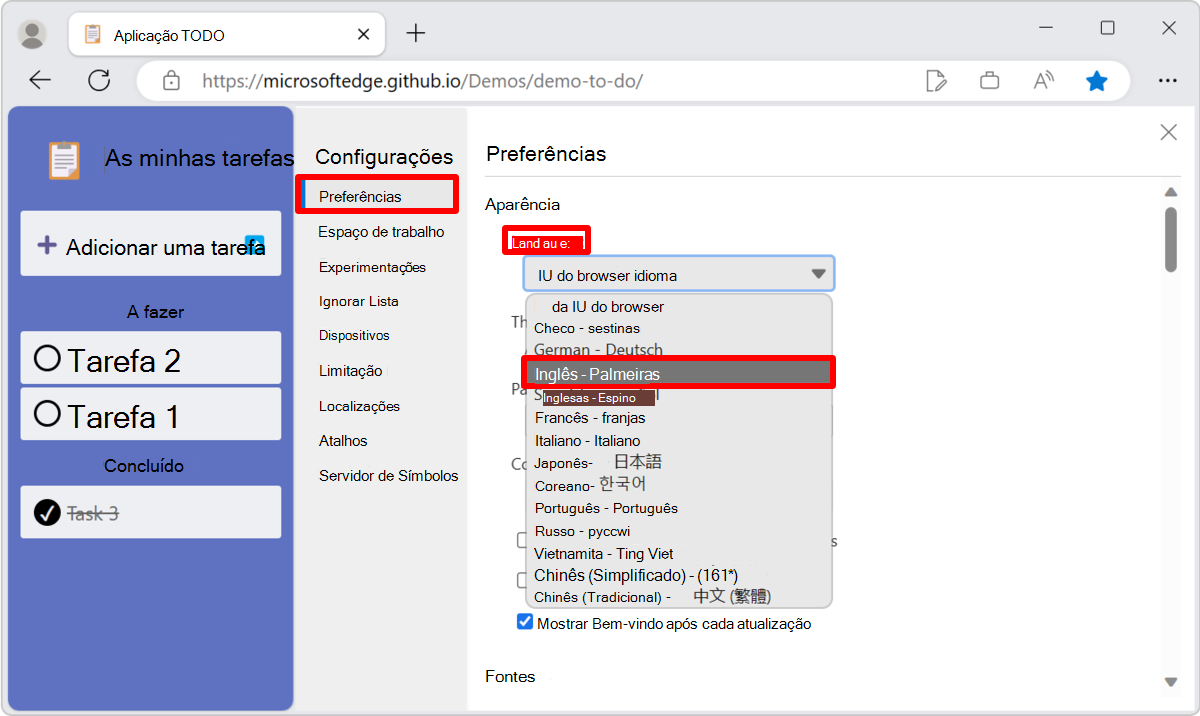Click the settings scrollbar down arrow
Screen dimensions: 1200x716
coord(1171,682)
